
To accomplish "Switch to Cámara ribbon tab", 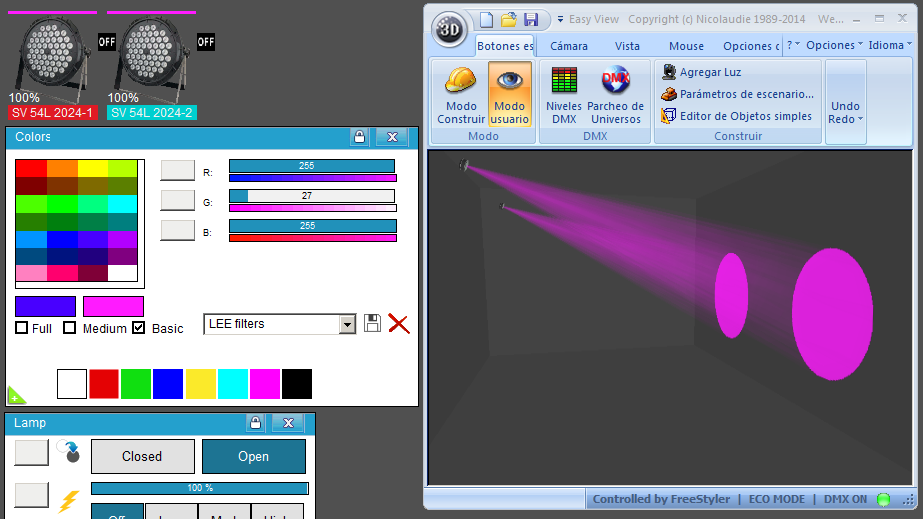I will tap(569, 46).
